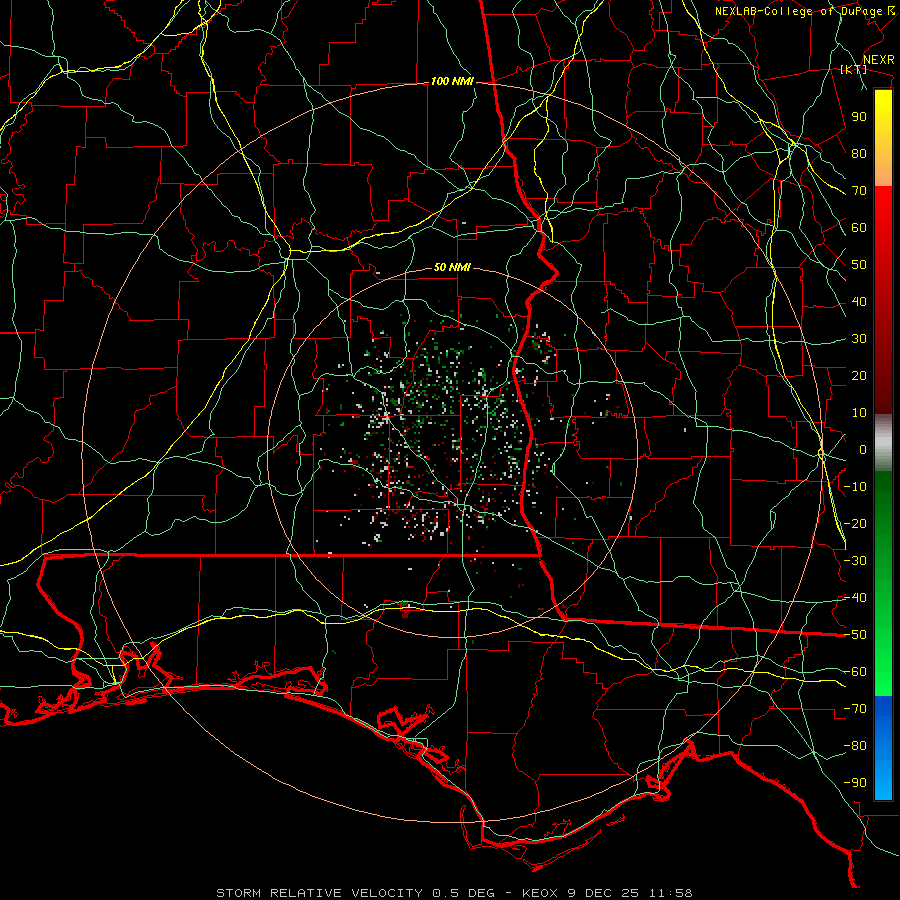Click the "0.5 DEG" elevation text in the footer

pyautogui.click(x=463, y=893)
